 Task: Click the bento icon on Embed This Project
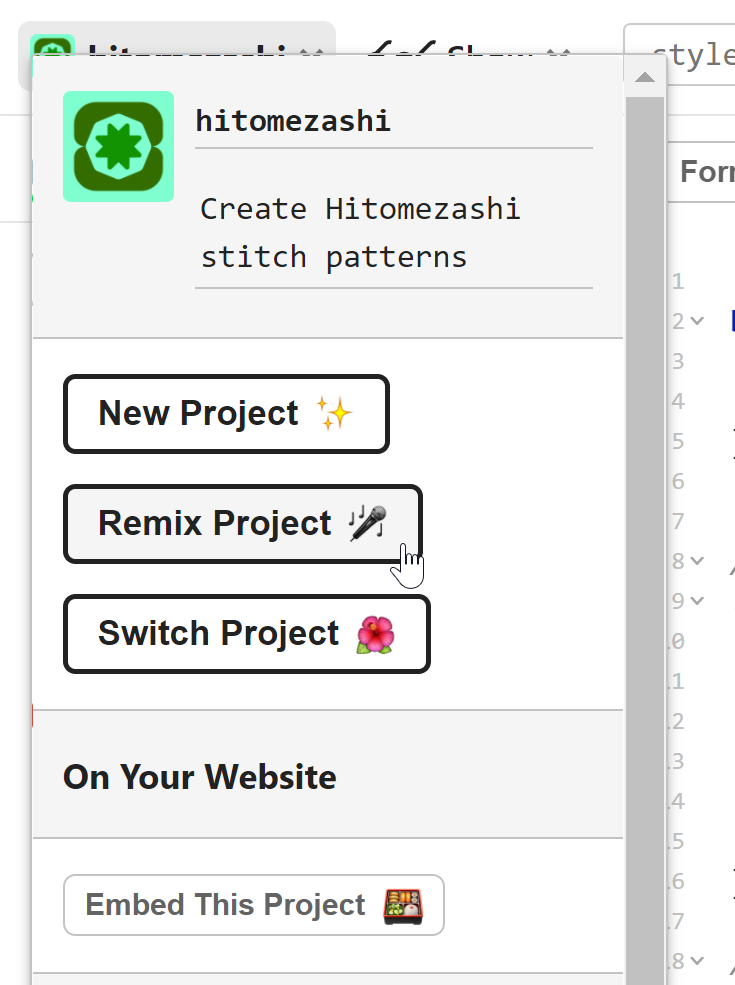click(x=404, y=904)
